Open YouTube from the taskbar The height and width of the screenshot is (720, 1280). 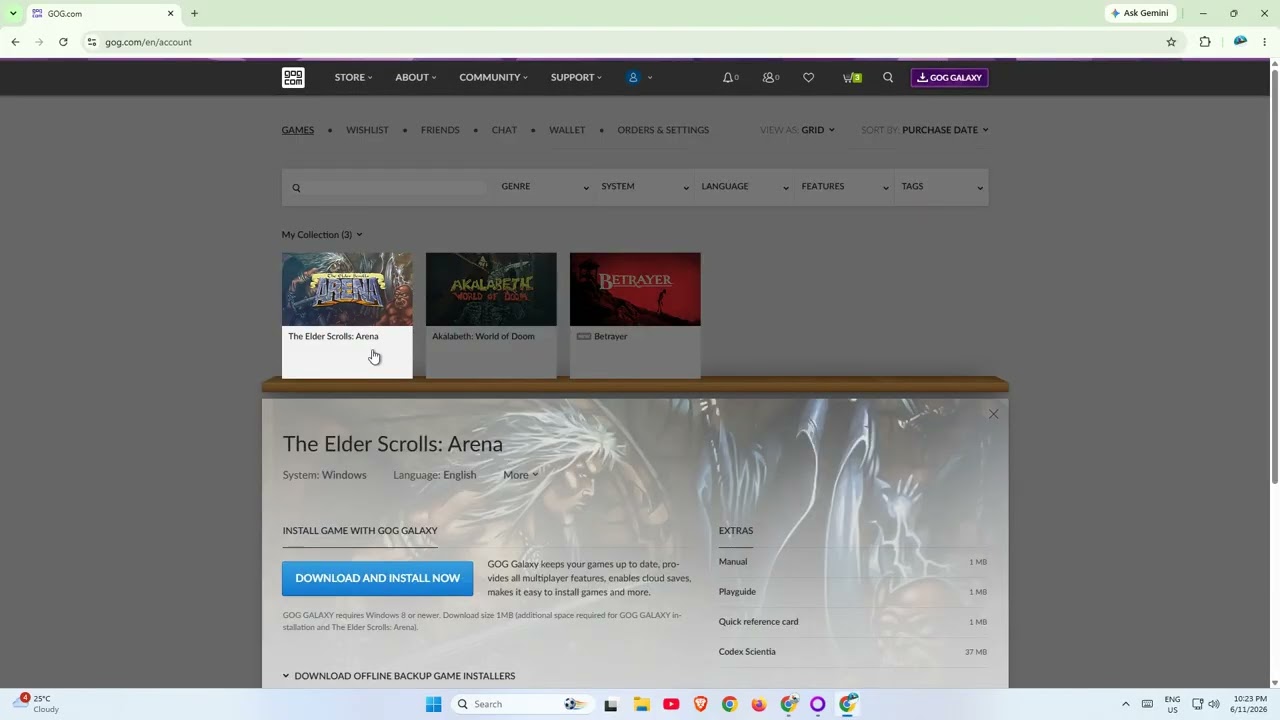(671, 704)
